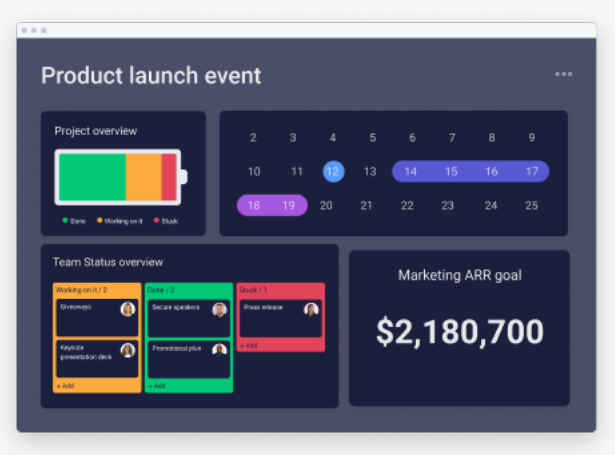Open the Promotional plan task card
Screen dimensions: 615x455
(189, 359)
